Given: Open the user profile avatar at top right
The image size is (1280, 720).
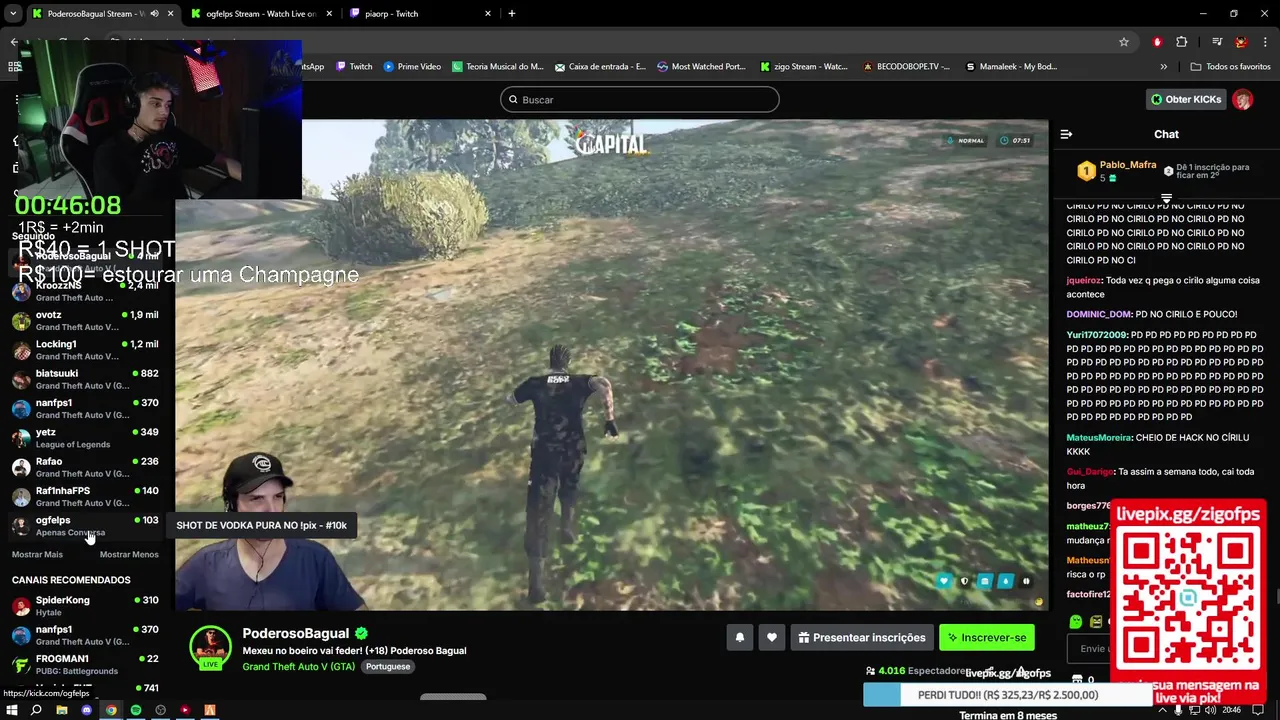Looking at the screenshot, I should [1243, 99].
